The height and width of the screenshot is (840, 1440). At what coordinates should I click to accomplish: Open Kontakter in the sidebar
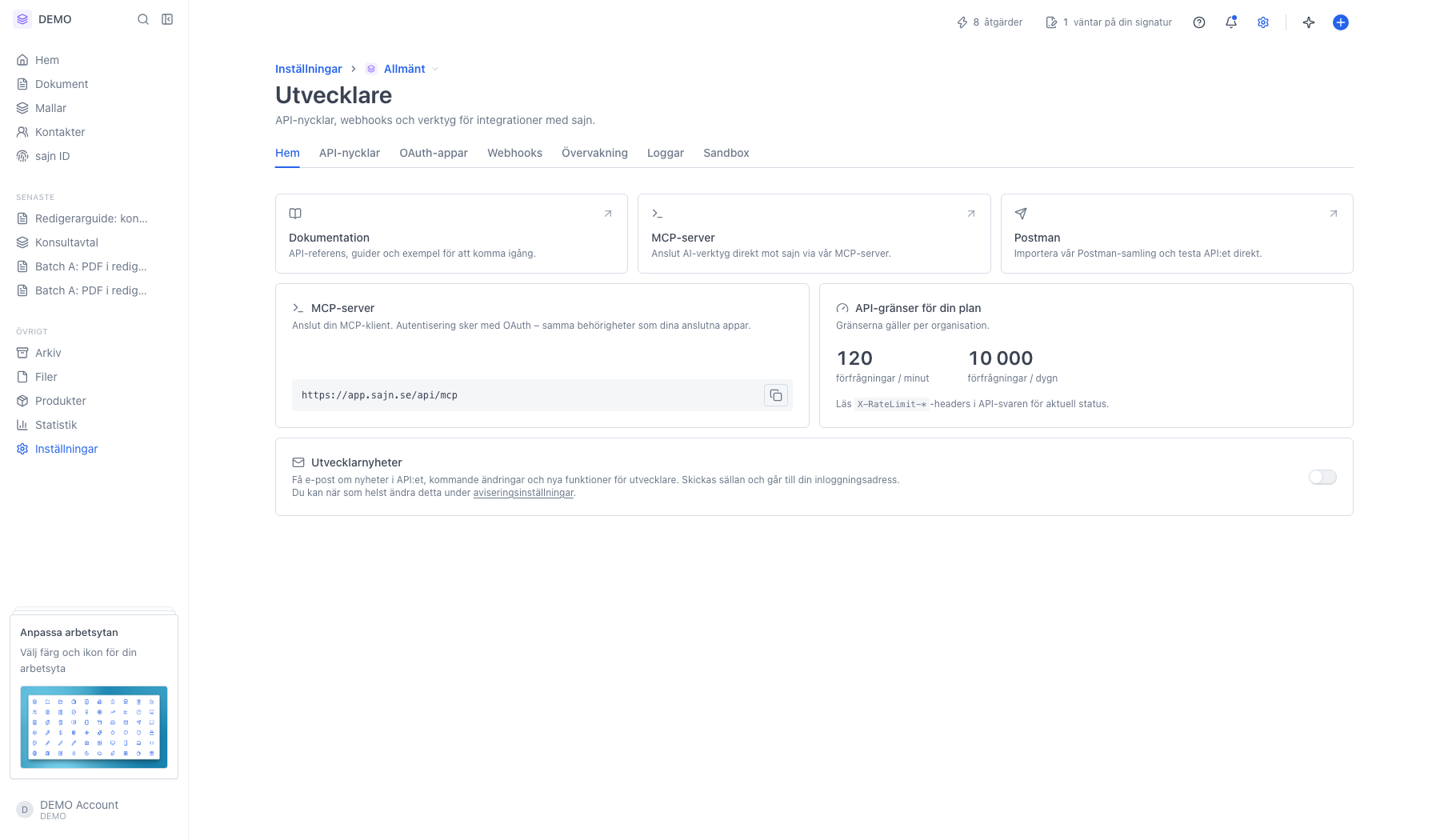click(x=94, y=132)
